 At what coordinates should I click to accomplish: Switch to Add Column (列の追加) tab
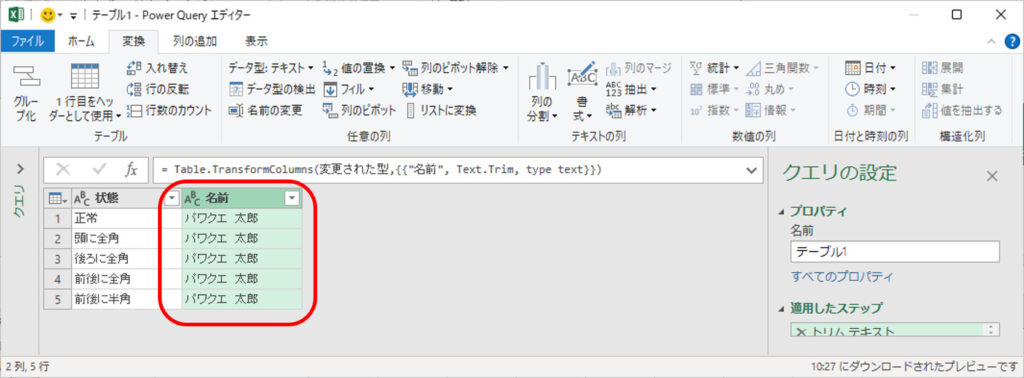(194, 41)
